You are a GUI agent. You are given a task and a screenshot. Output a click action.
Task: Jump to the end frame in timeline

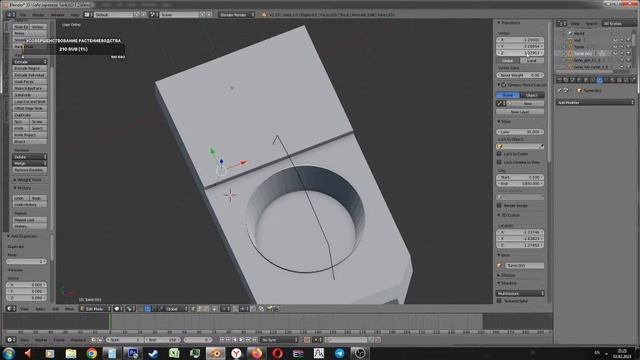point(255,340)
